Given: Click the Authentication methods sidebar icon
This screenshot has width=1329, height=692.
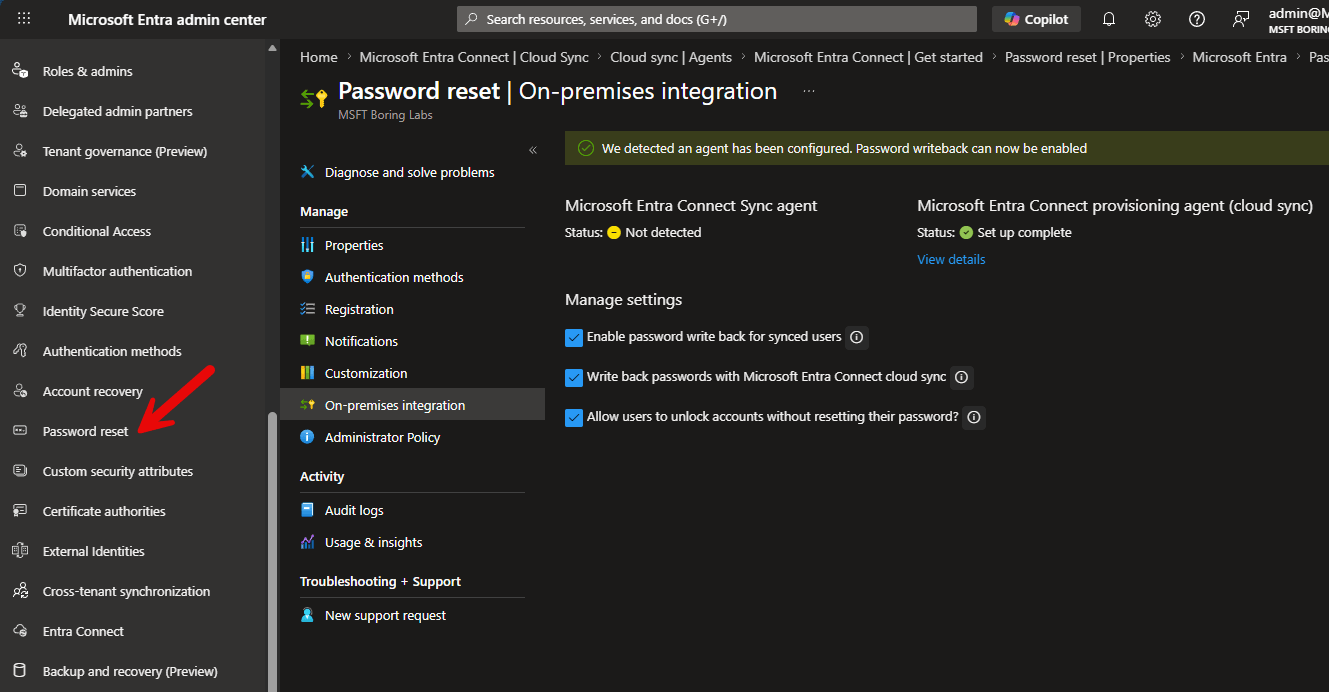Looking at the screenshot, I should pyautogui.click(x=19, y=351).
